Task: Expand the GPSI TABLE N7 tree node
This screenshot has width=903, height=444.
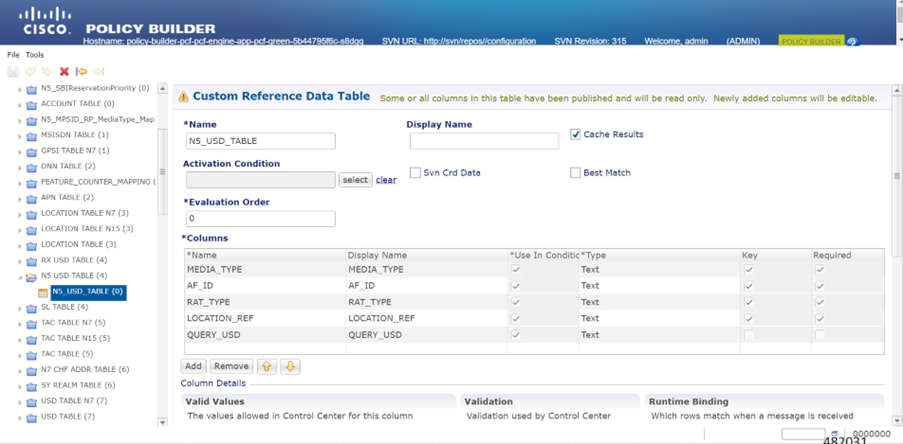Action: pyautogui.click(x=20, y=152)
